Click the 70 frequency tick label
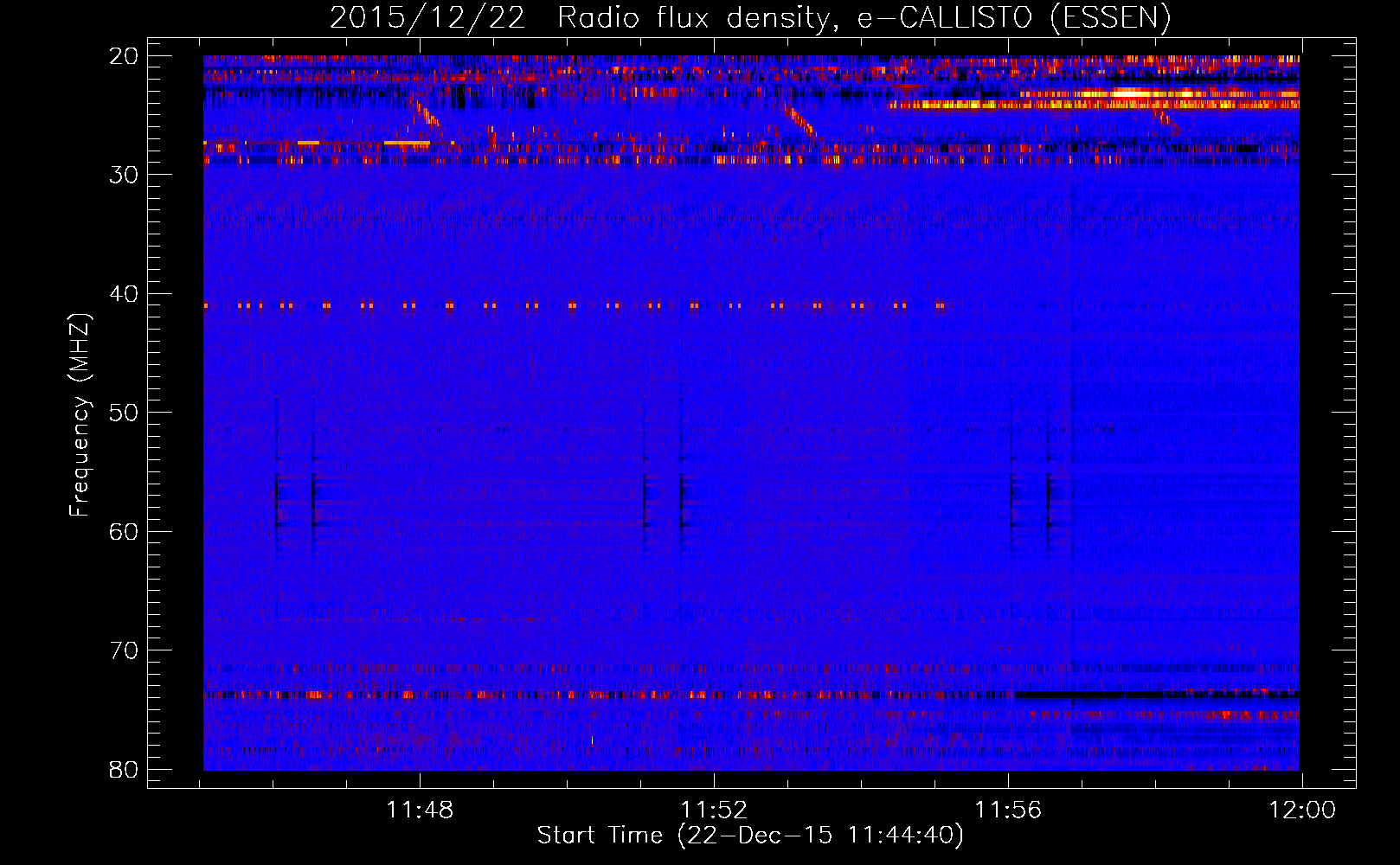This screenshot has width=1400, height=865. (125, 650)
